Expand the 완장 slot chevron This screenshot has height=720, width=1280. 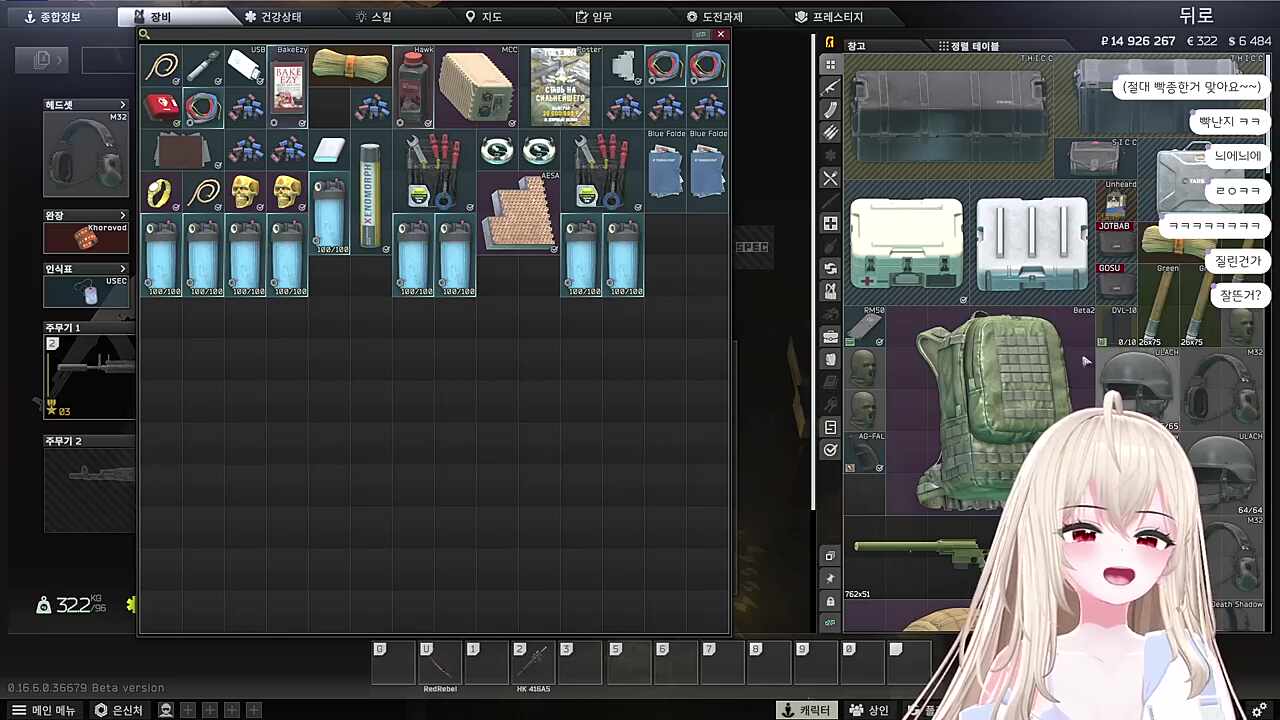pyautogui.click(x=123, y=215)
